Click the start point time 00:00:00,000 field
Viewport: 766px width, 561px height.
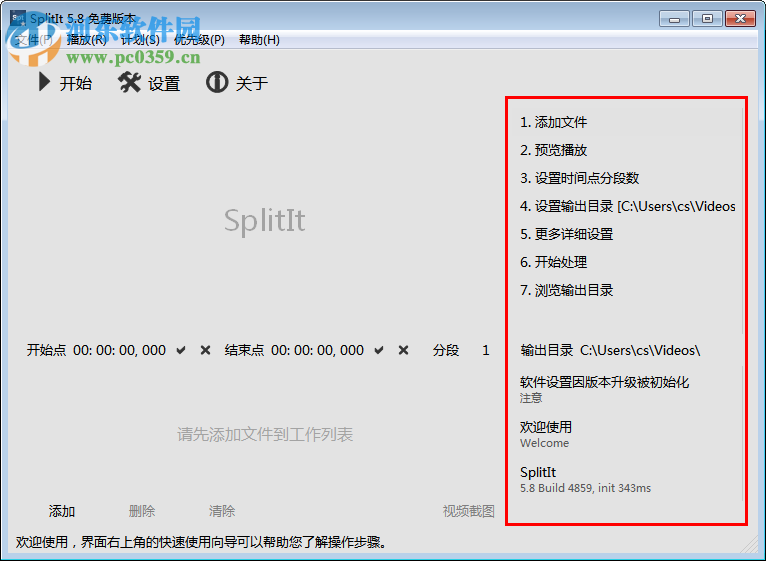pos(120,350)
